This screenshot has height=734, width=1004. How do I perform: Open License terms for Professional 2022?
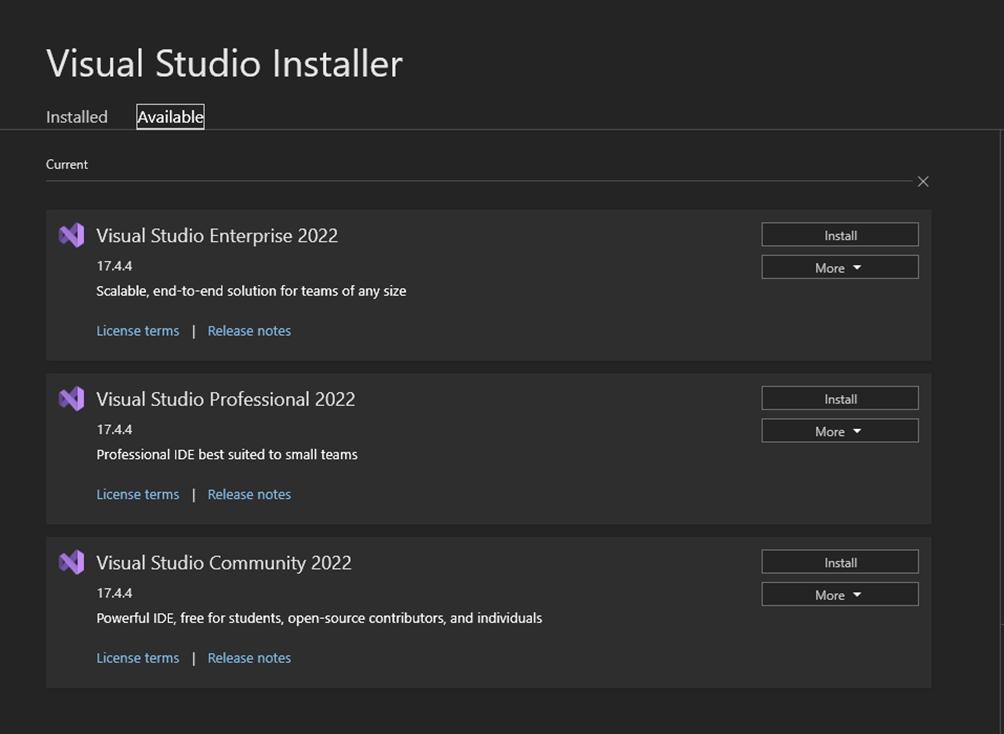(138, 494)
